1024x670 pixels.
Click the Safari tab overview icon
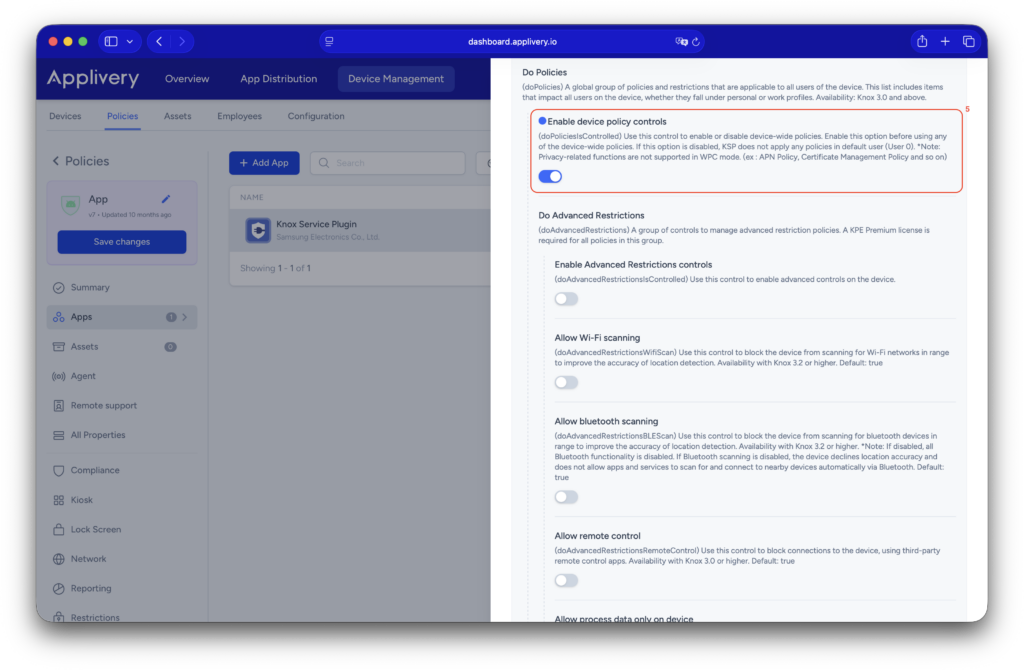(x=968, y=41)
